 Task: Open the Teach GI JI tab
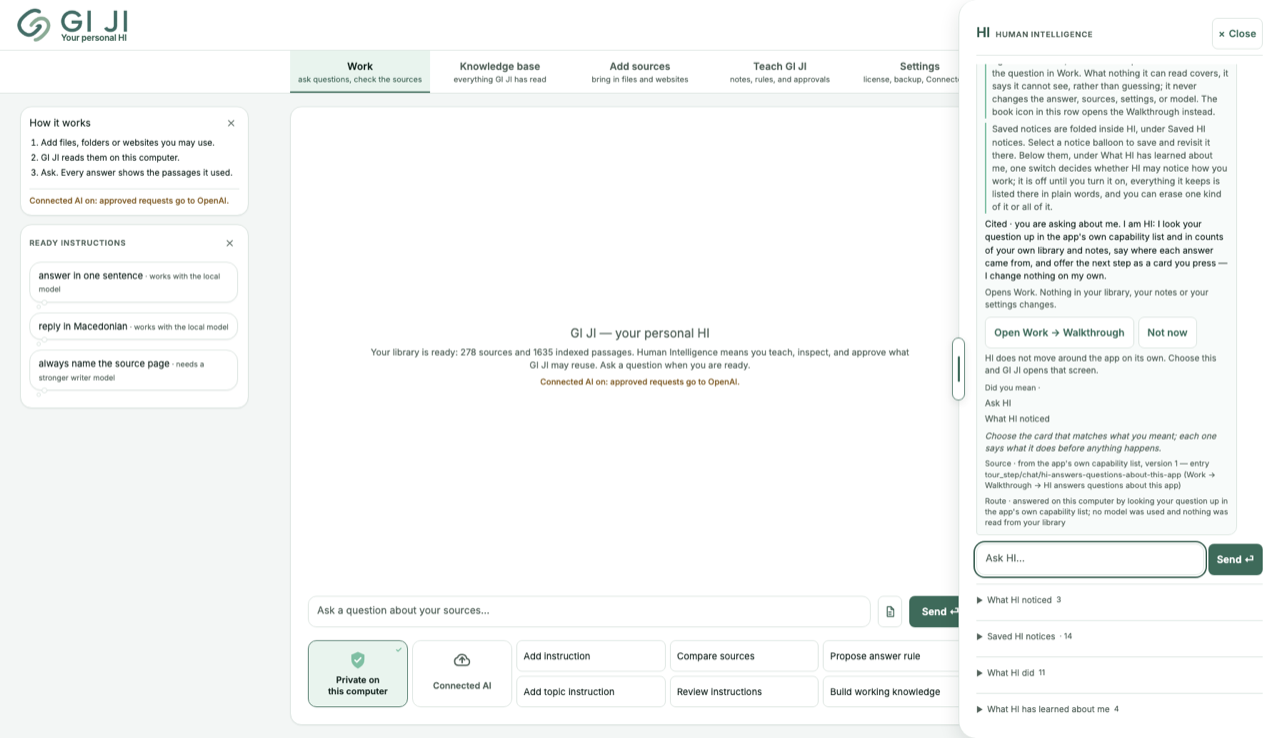780,72
